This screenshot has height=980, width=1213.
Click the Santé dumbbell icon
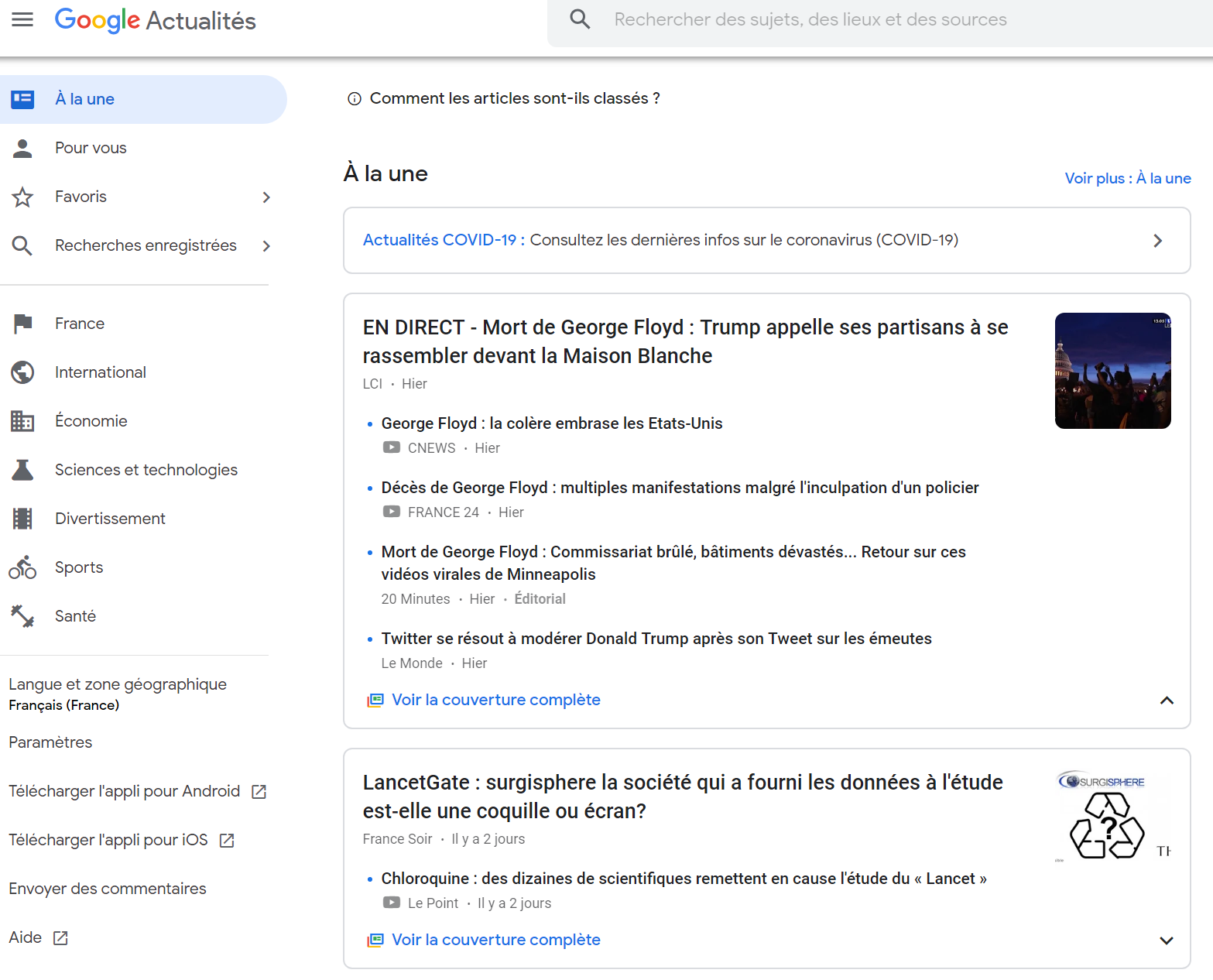22,616
